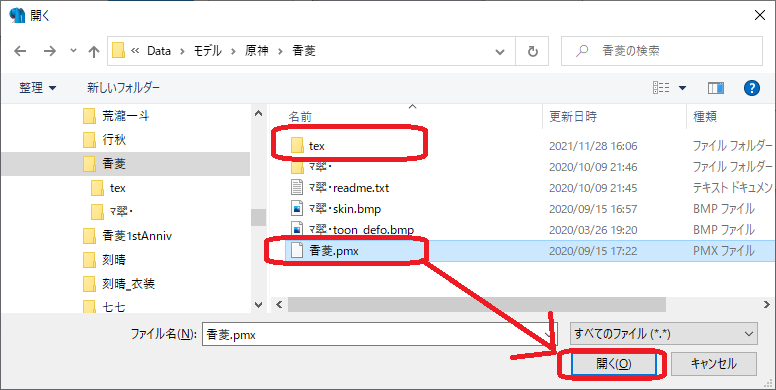Click file list horizontal scrollbar thumb

click(477, 304)
